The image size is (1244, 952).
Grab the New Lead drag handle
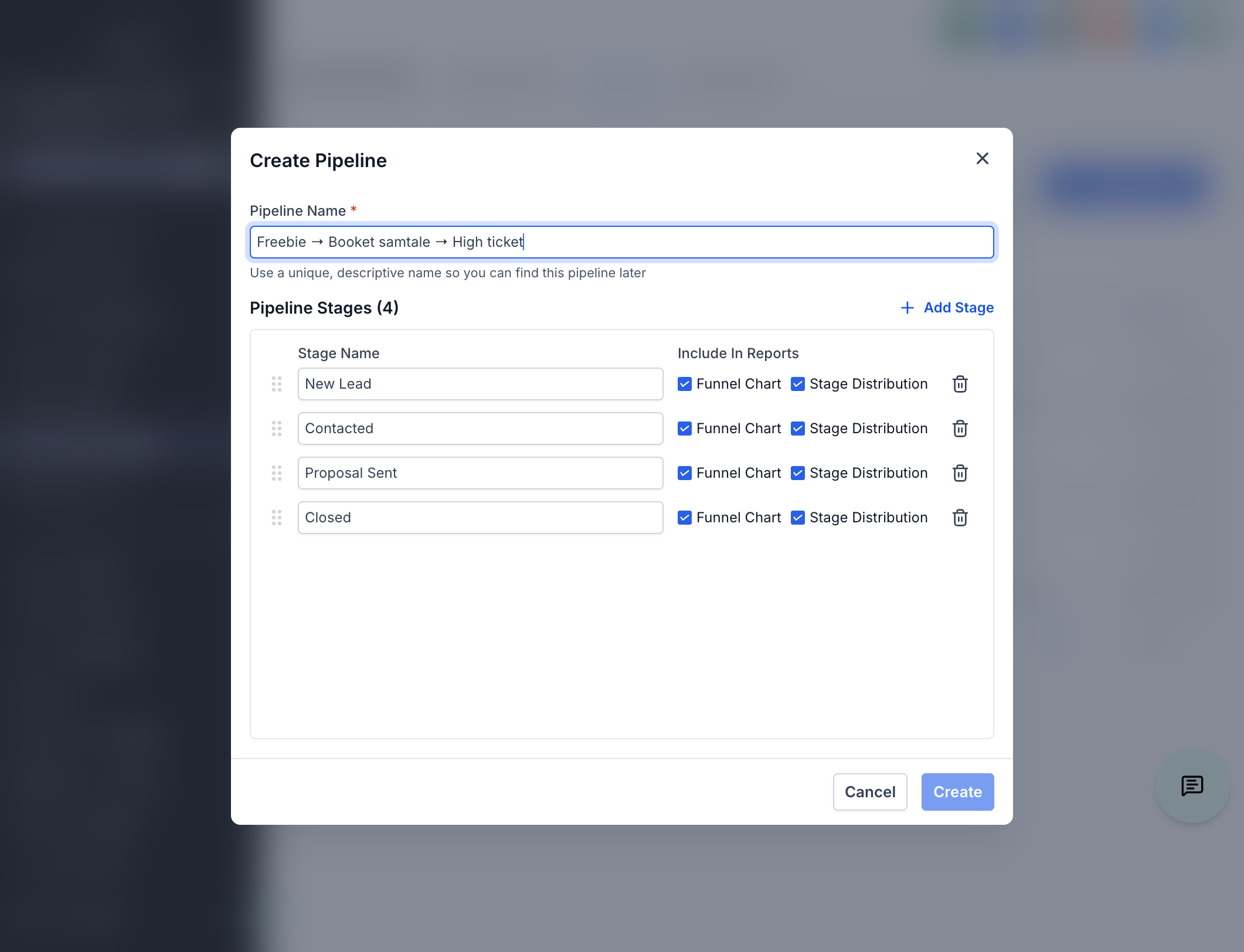click(x=277, y=384)
